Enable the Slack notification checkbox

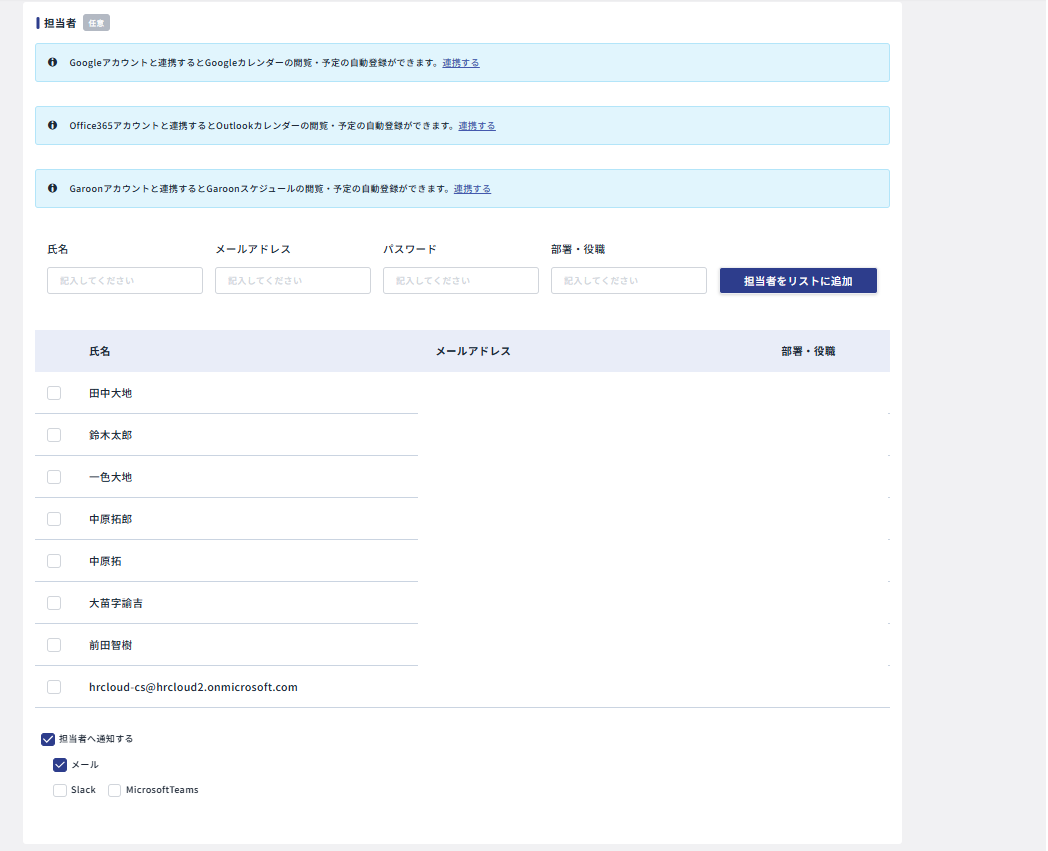tap(60, 790)
